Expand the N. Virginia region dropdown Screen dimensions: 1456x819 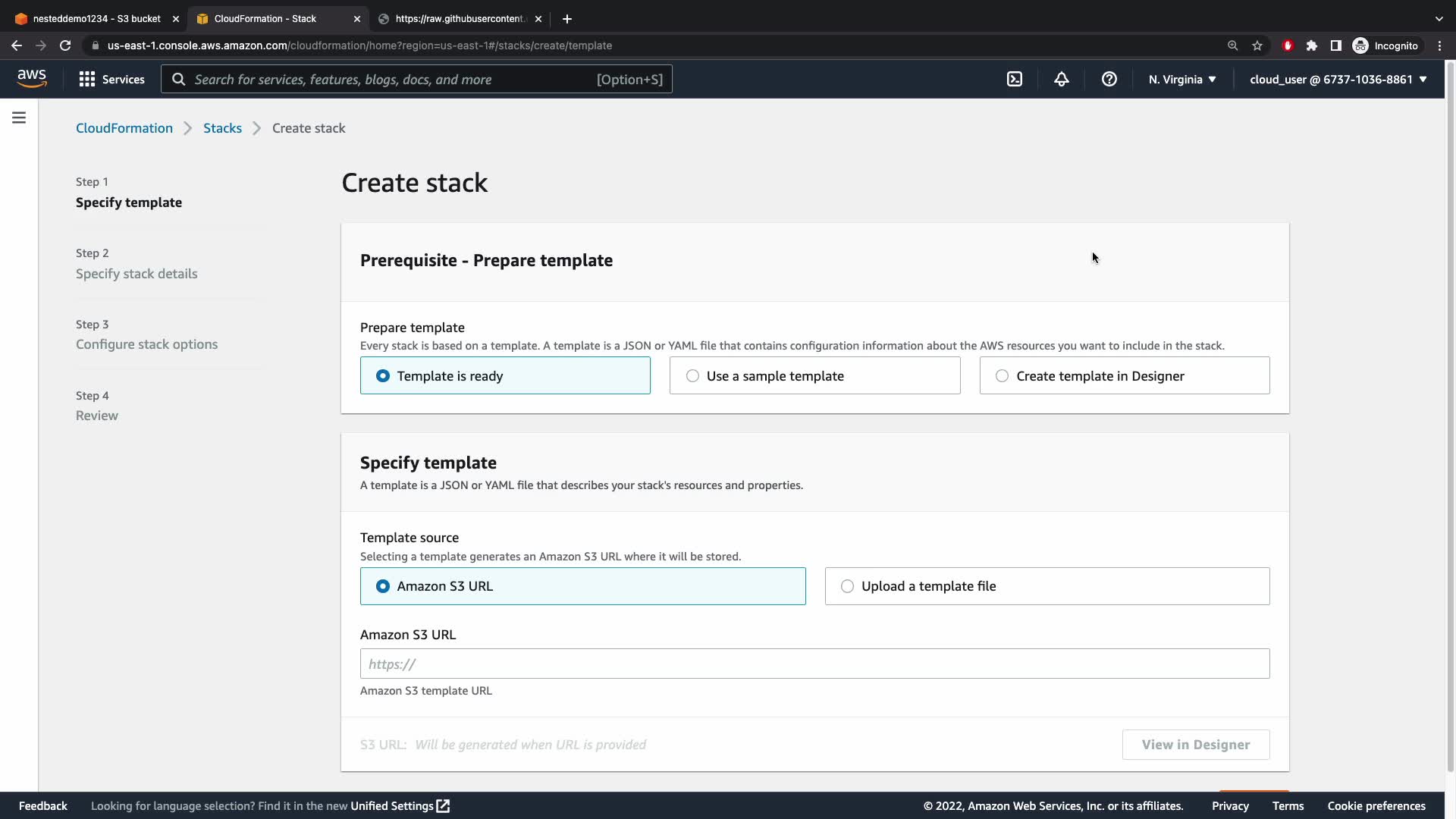click(1181, 79)
